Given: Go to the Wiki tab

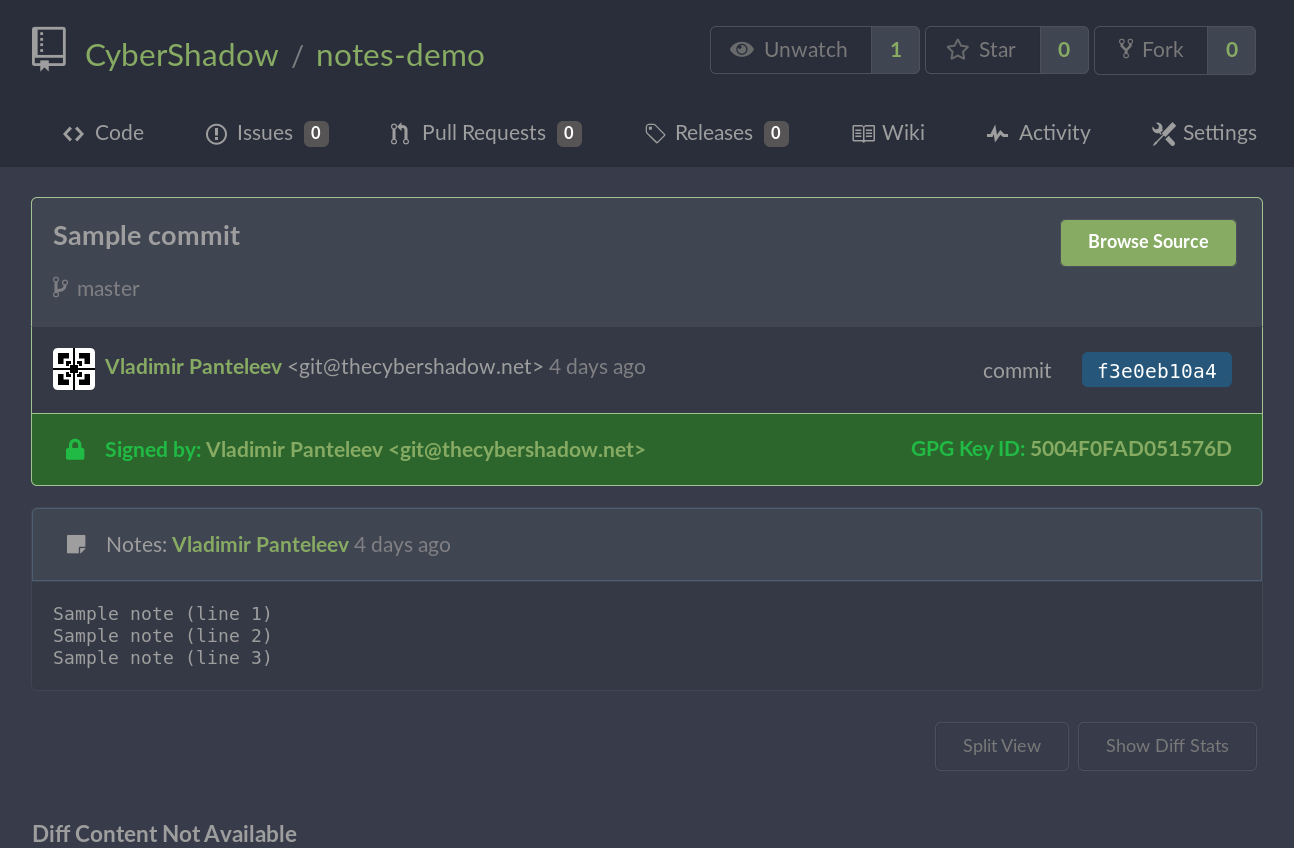Looking at the screenshot, I should pos(888,133).
